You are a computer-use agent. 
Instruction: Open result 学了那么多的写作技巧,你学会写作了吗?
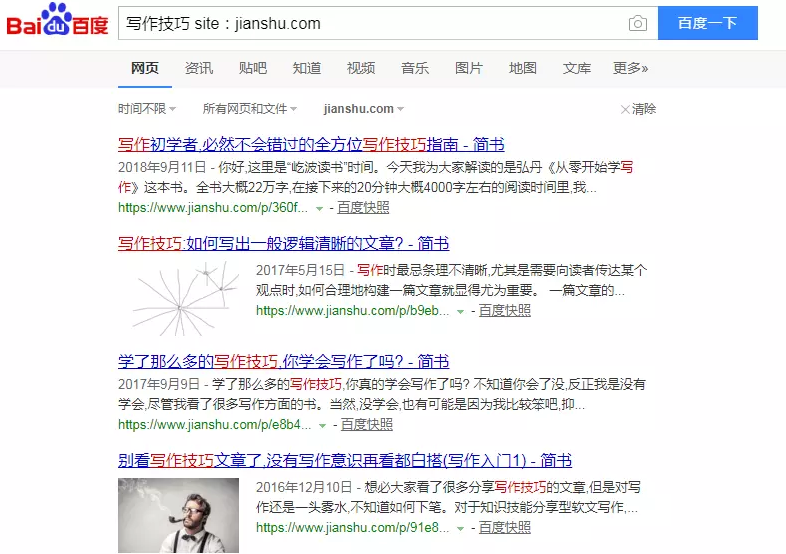[284, 361]
